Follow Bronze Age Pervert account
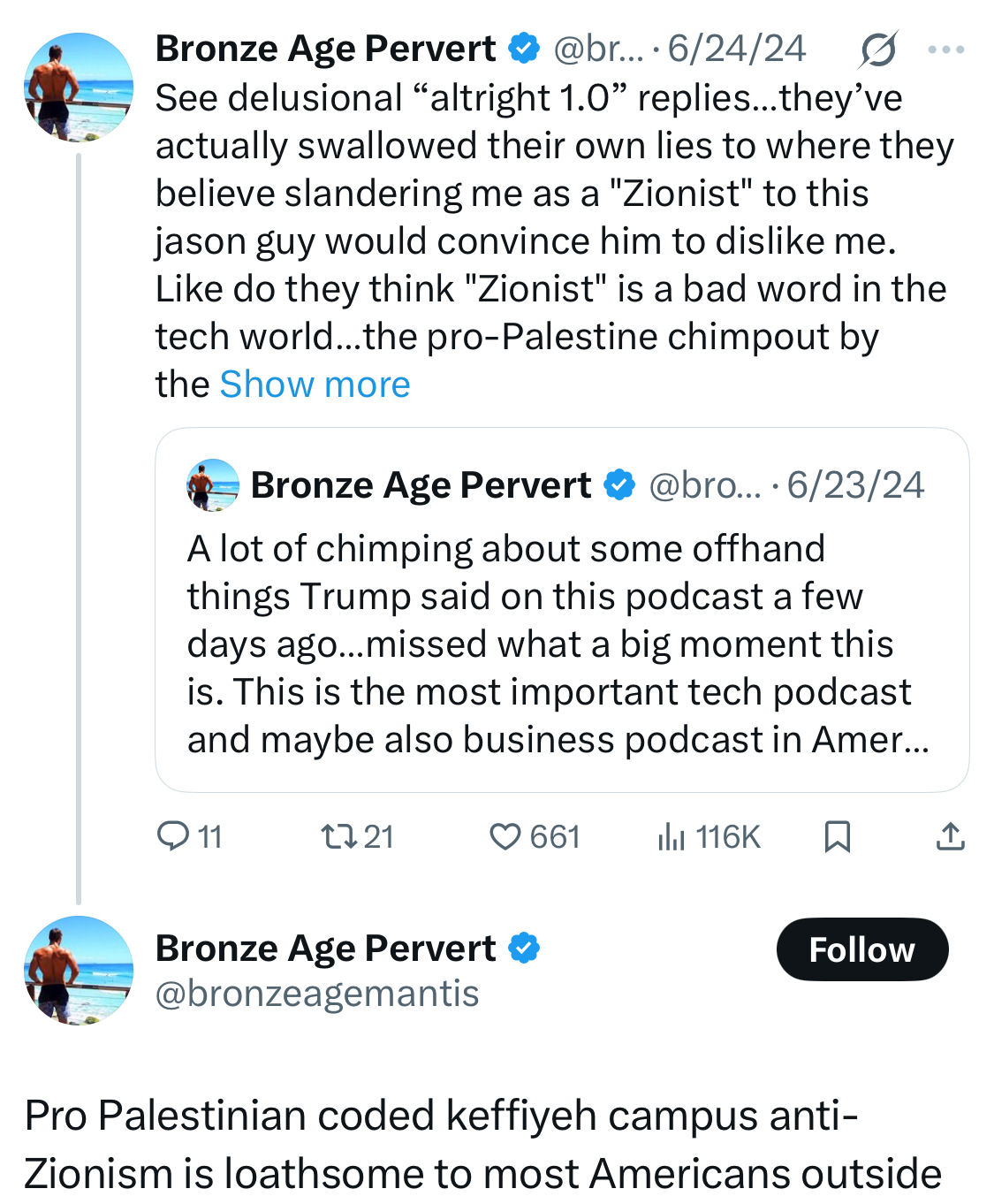 pyautogui.click(x=862, y=949)
